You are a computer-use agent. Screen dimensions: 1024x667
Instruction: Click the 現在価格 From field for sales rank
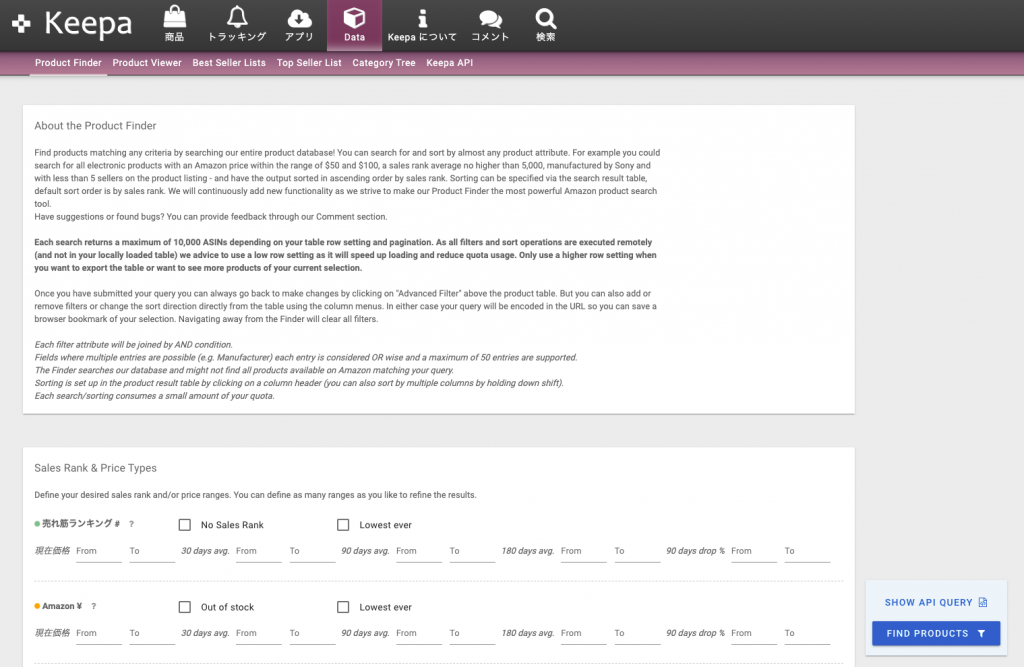click(x=98, y=551)
